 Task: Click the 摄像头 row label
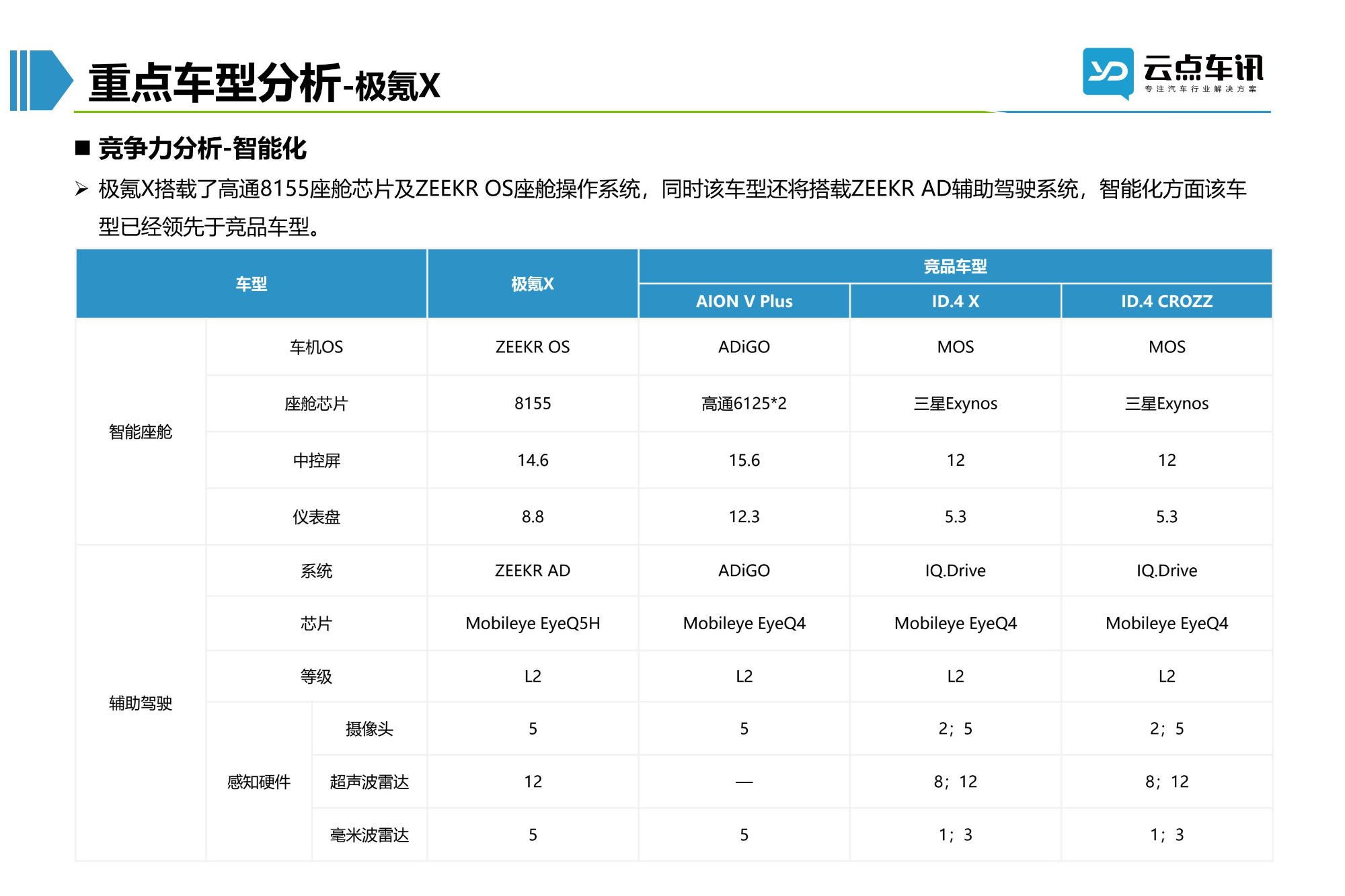click(x=369, y=729)
